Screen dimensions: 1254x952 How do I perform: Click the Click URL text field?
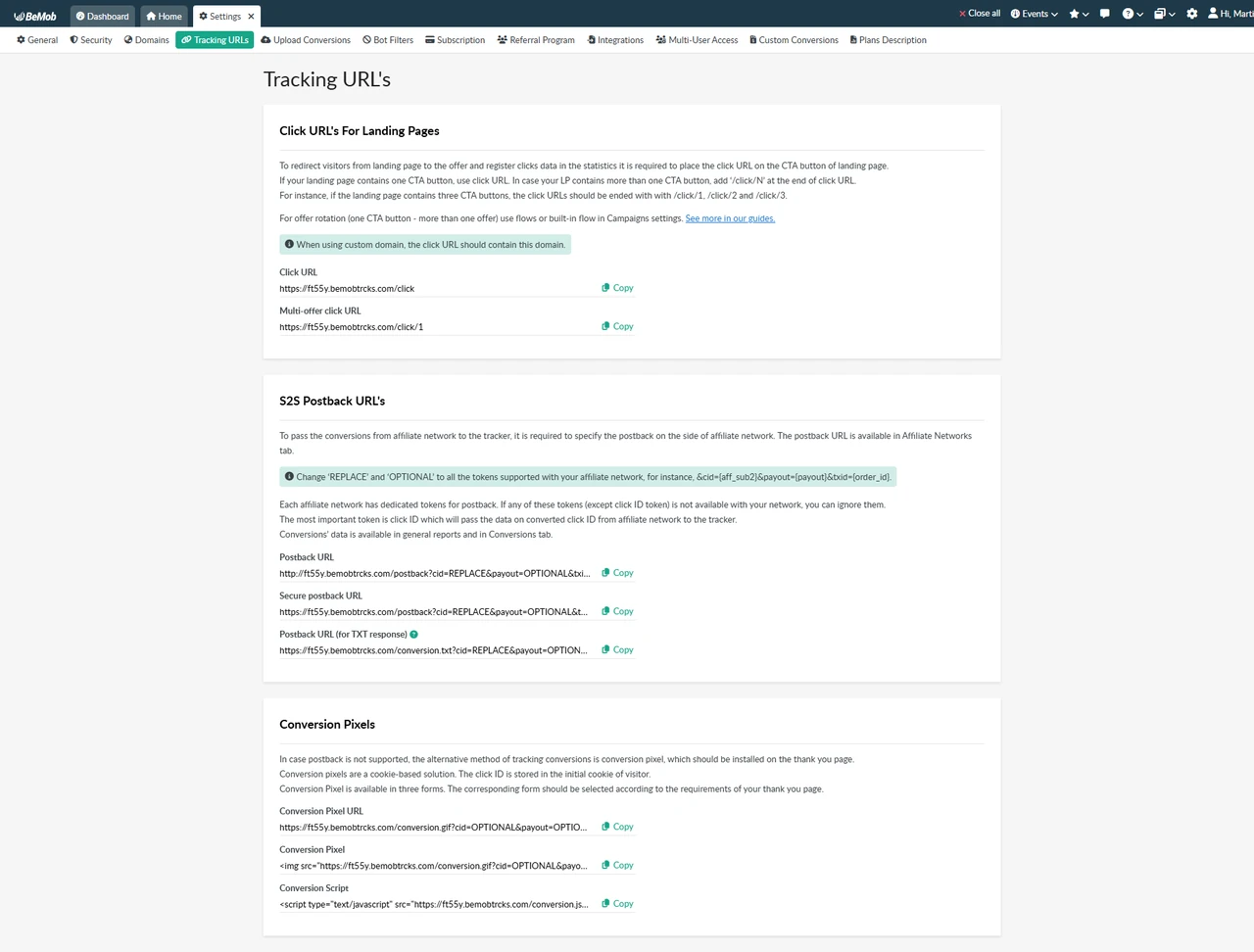(438, 289)
